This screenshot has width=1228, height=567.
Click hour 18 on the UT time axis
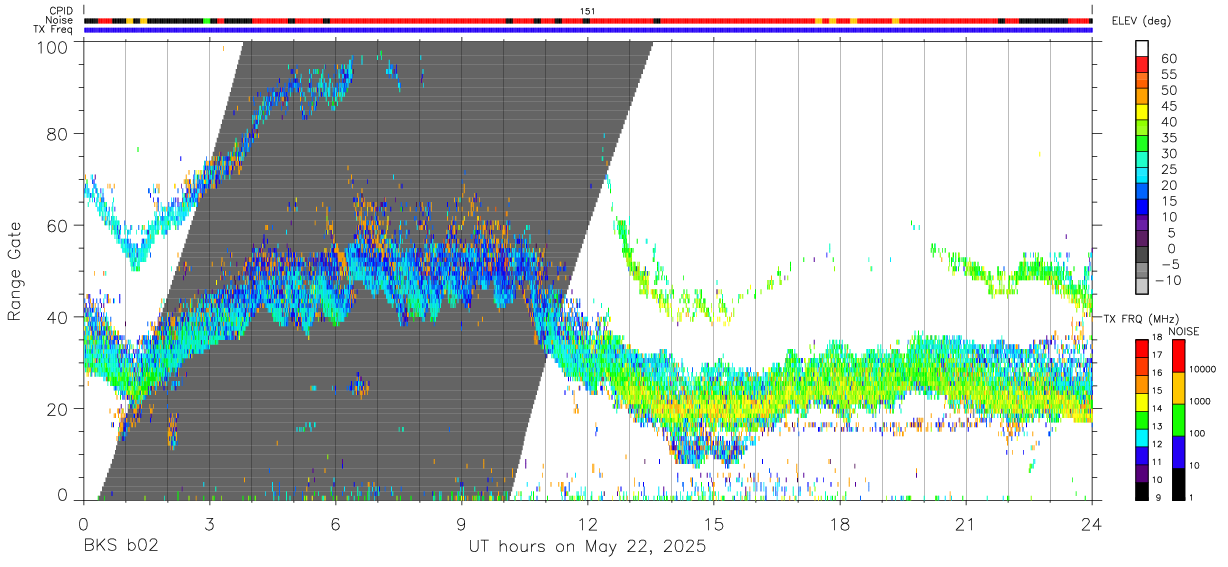(x=839, y=523)
